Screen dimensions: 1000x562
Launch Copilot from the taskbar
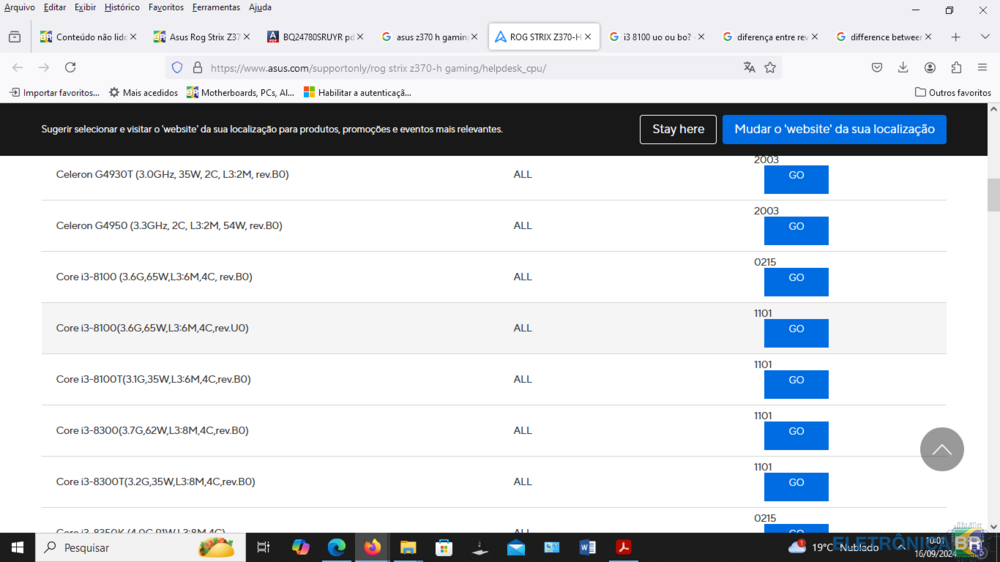coord(300,547)
